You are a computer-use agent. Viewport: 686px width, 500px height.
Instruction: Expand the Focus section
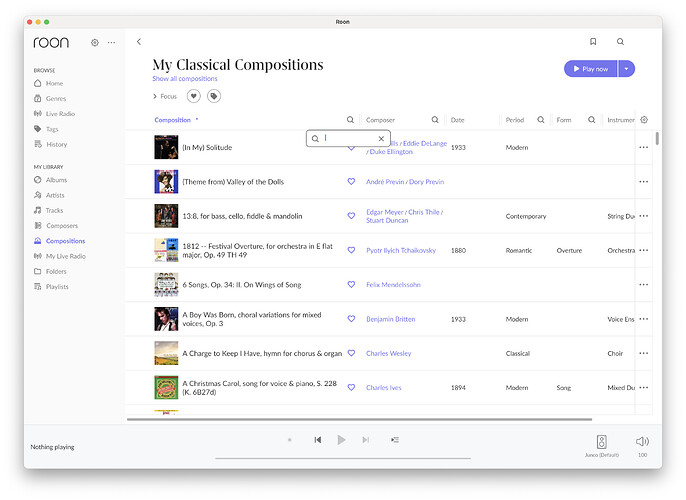(x=165, y=96)
